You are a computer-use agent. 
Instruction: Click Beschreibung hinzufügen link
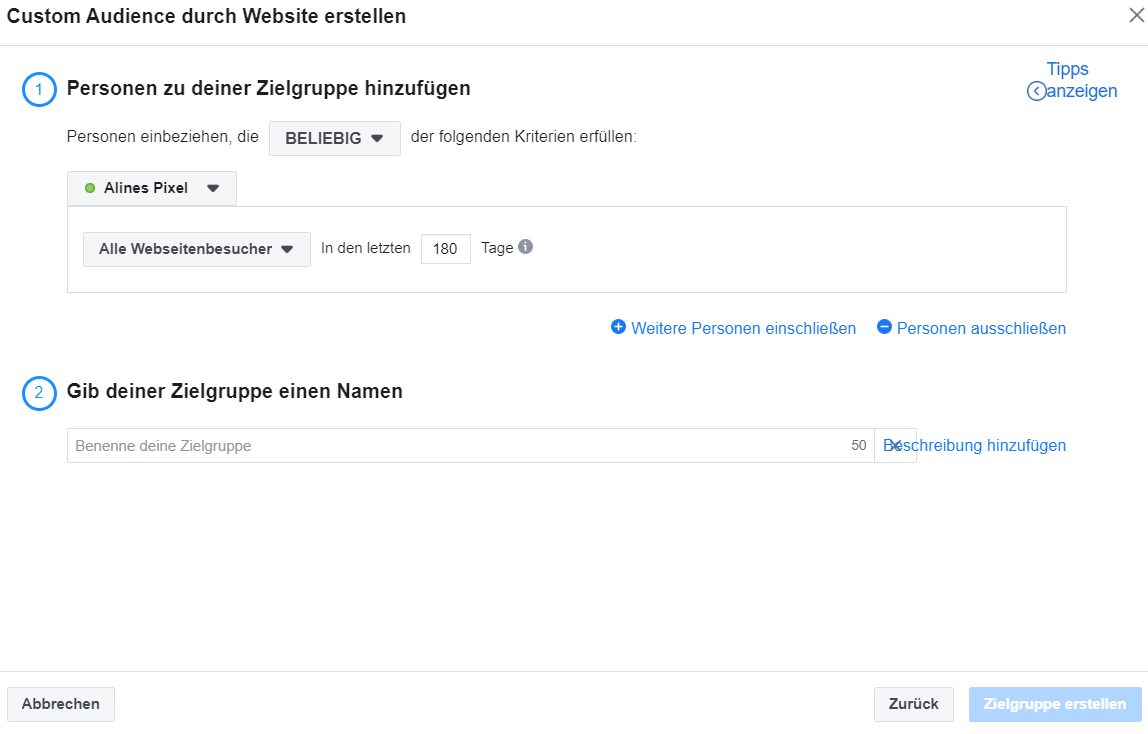974,446
